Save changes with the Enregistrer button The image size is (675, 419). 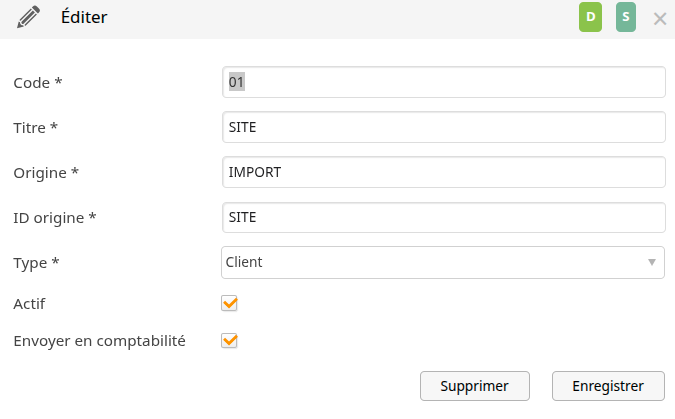pos(608,386)
